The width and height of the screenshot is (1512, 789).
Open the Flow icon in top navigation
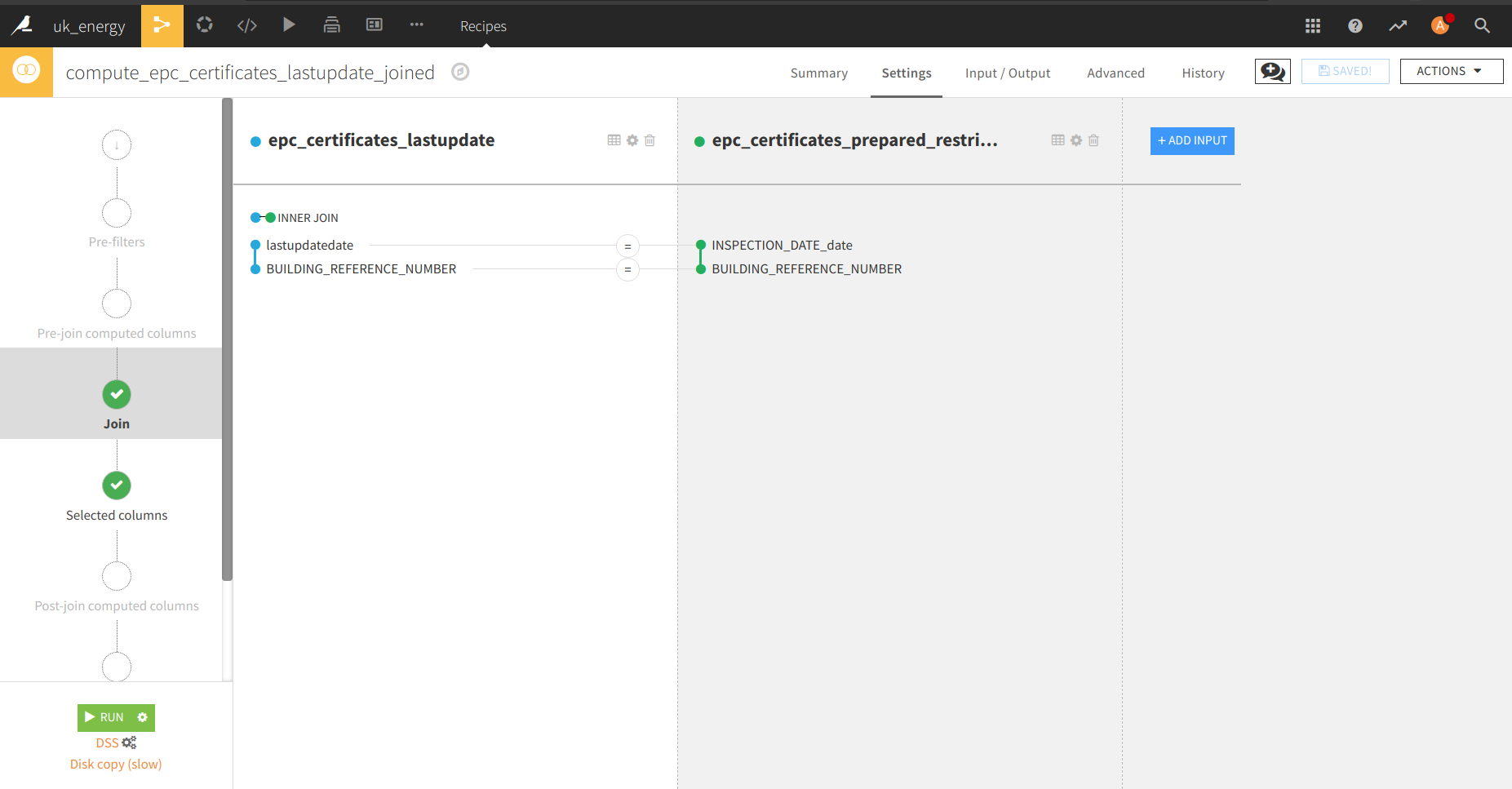pos(162,25)
